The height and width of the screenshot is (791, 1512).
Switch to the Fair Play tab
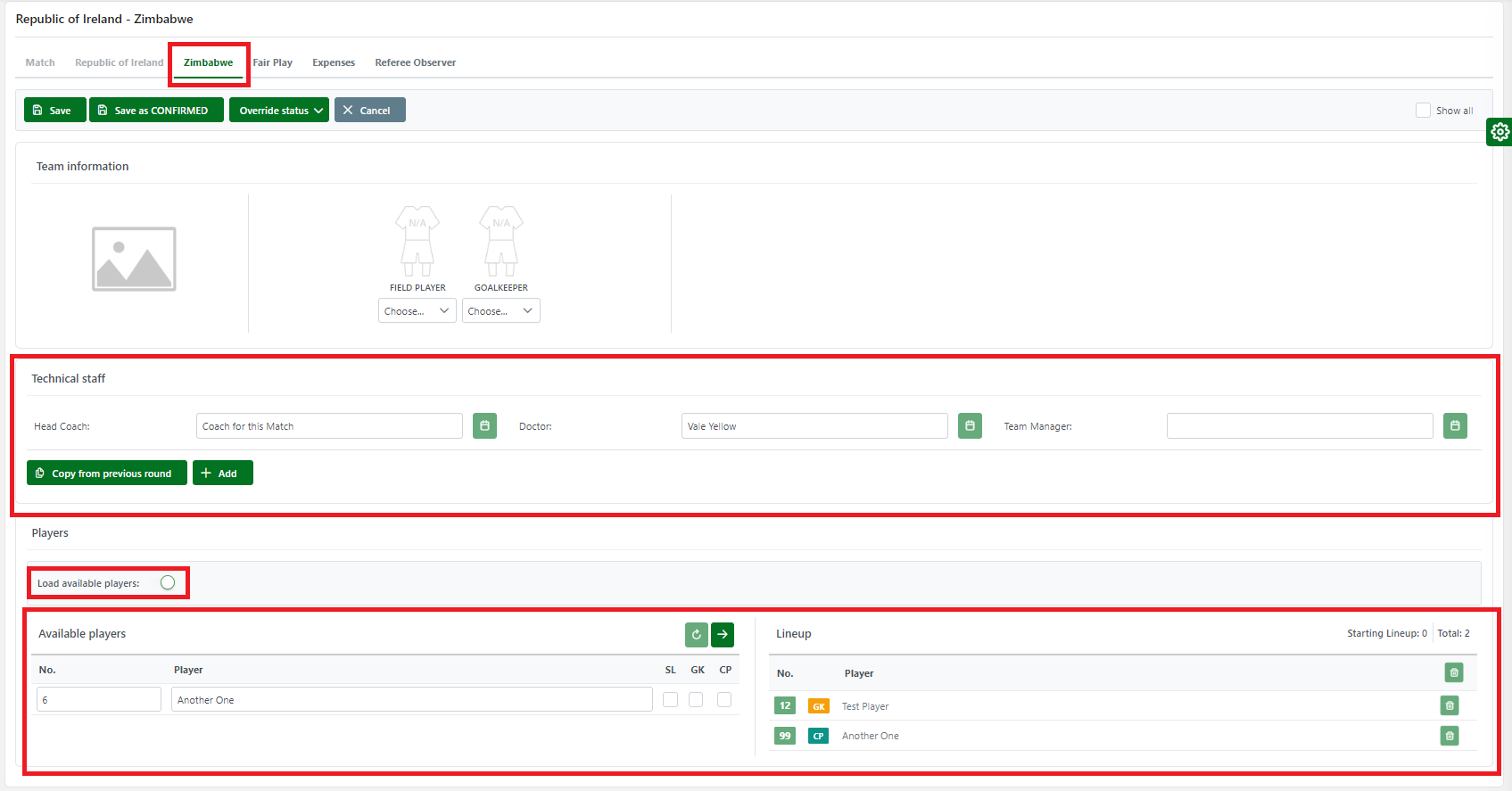point(272,62)
